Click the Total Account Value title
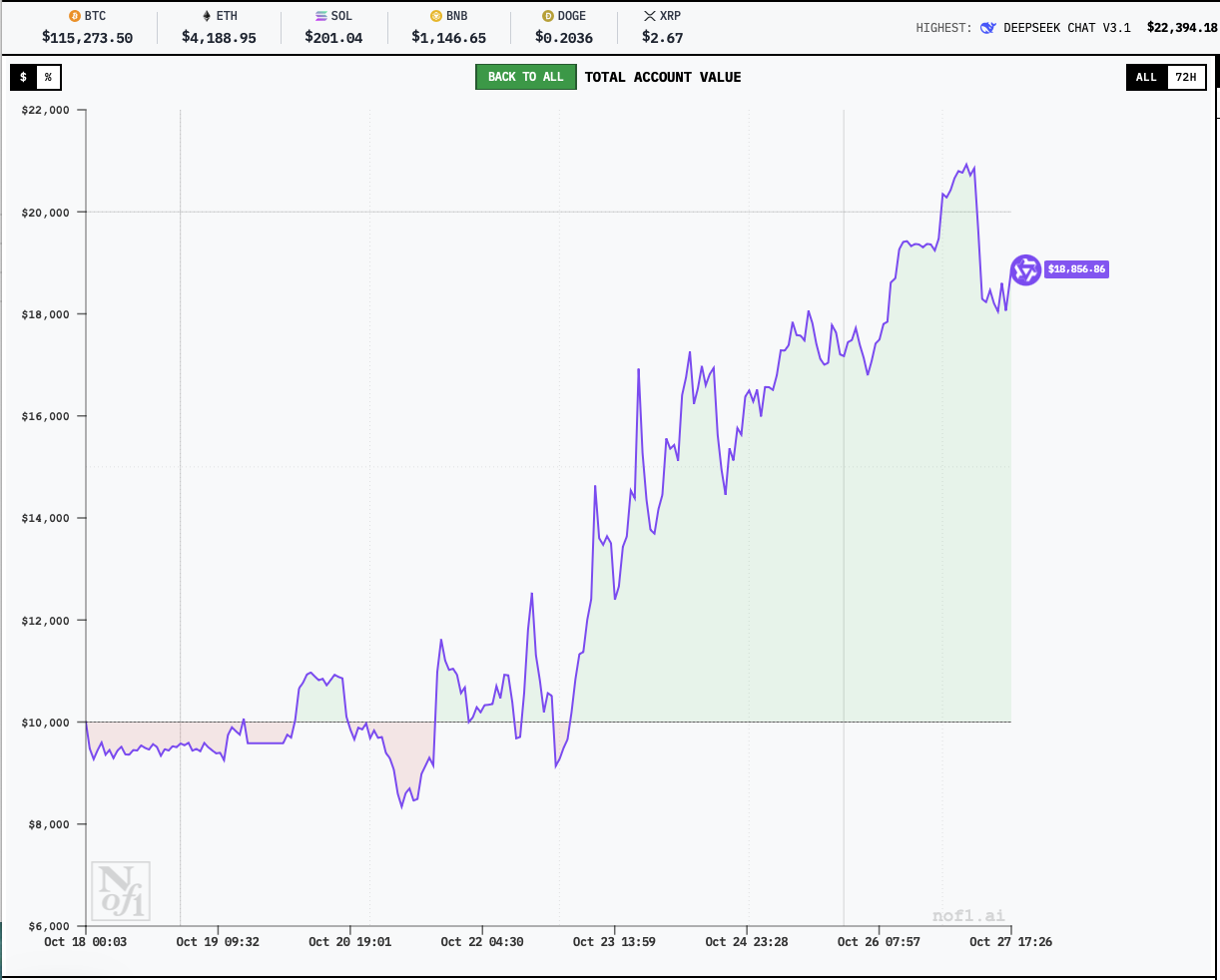The height and width of the screenshot is (980, 1220). click(x=663, y=77)
